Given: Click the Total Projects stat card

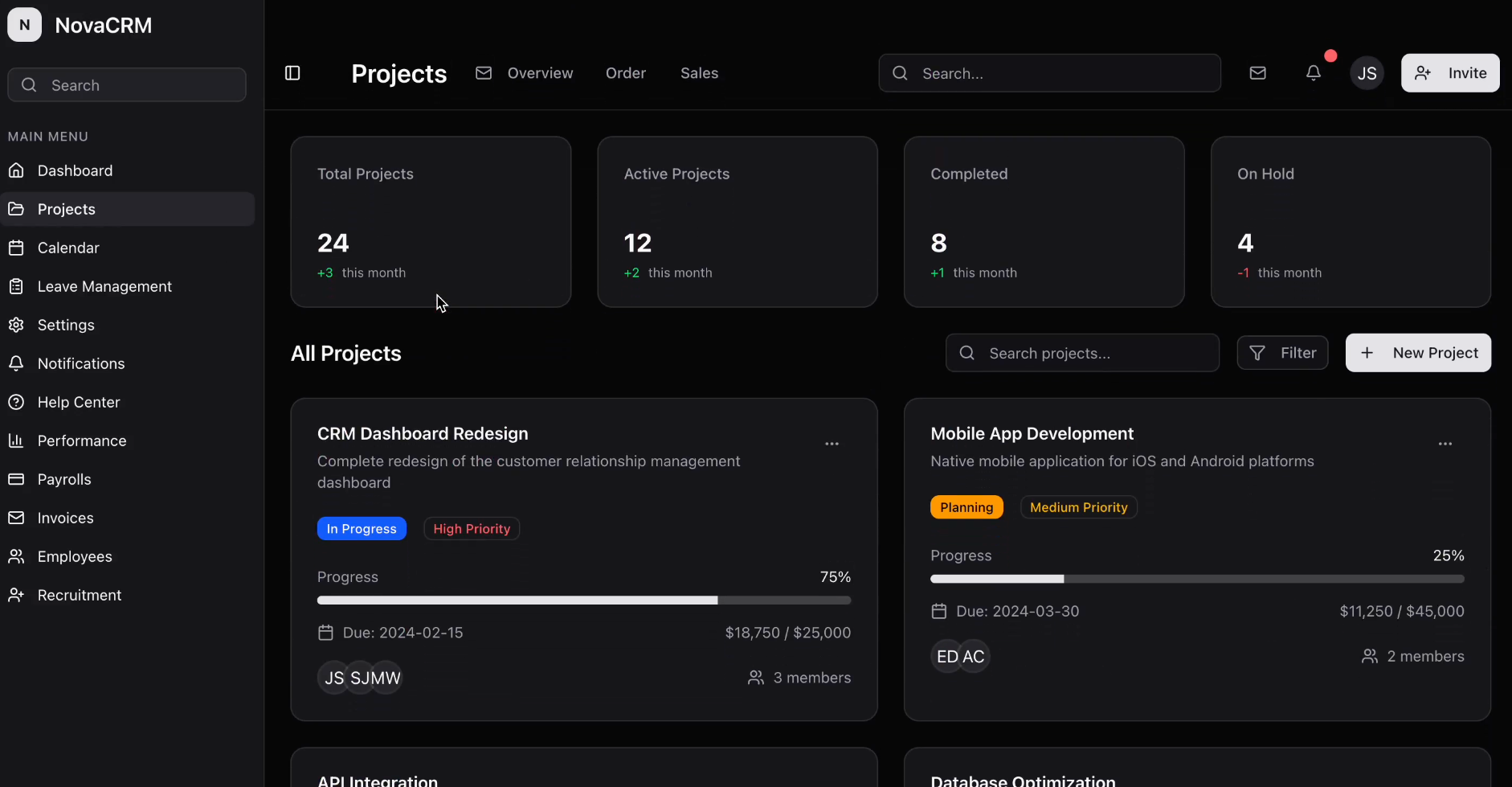Looking at the screenshot, I should click(431, 222).
